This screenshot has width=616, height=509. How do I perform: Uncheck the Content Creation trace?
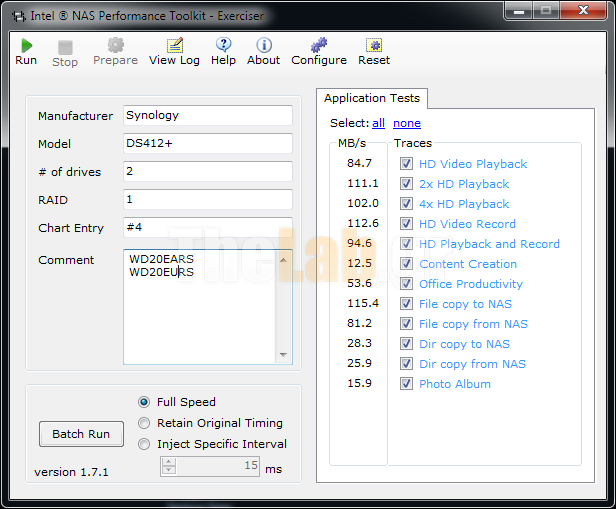[x=406, y=264]
